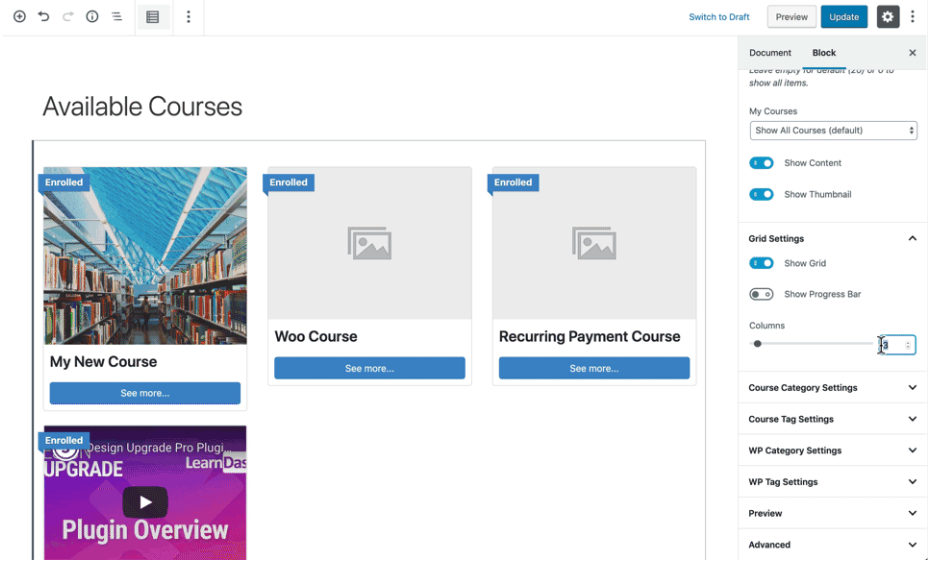Click See more under My New Course
Screen dimensions: 935x566
[x=145, y=394]
